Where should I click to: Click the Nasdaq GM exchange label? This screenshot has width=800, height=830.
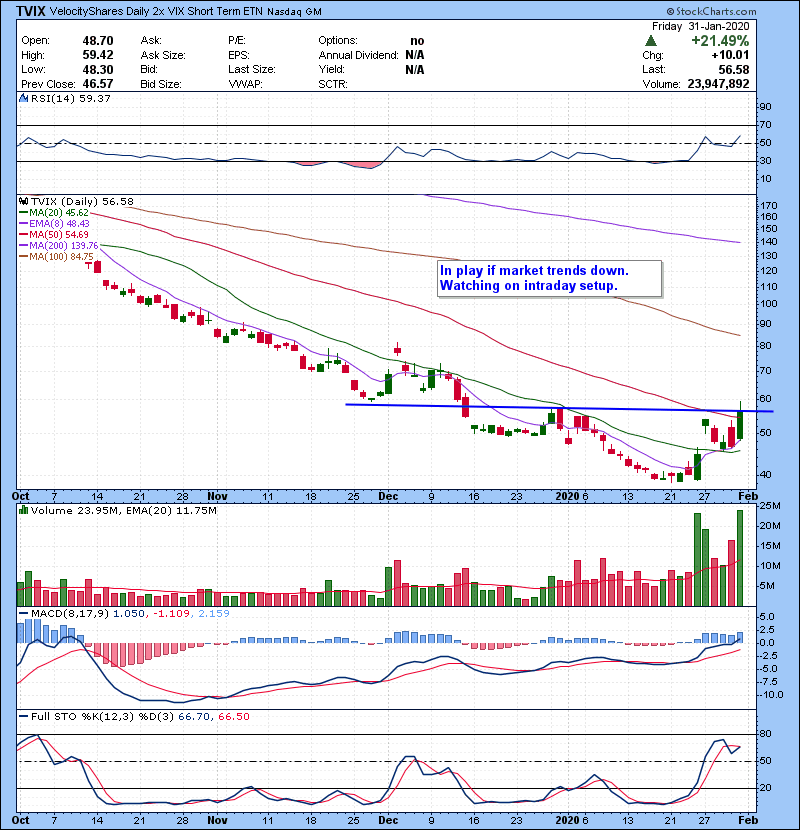tap(294, 12)
